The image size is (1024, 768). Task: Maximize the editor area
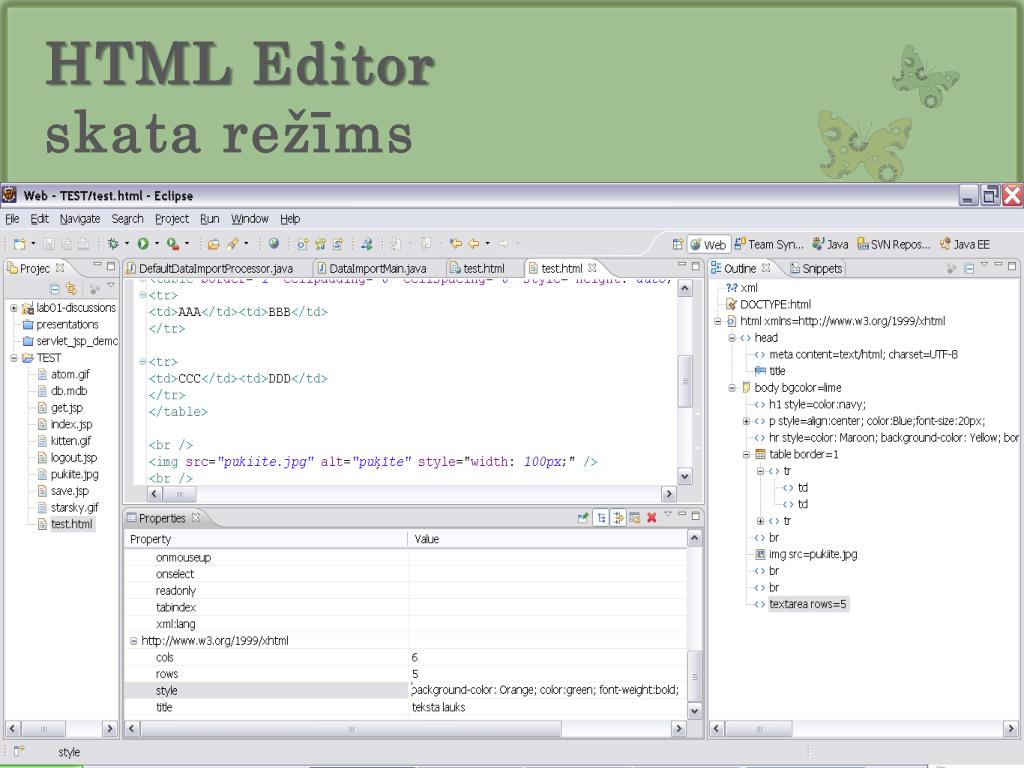pyautogui.click(x=696, y=266)
